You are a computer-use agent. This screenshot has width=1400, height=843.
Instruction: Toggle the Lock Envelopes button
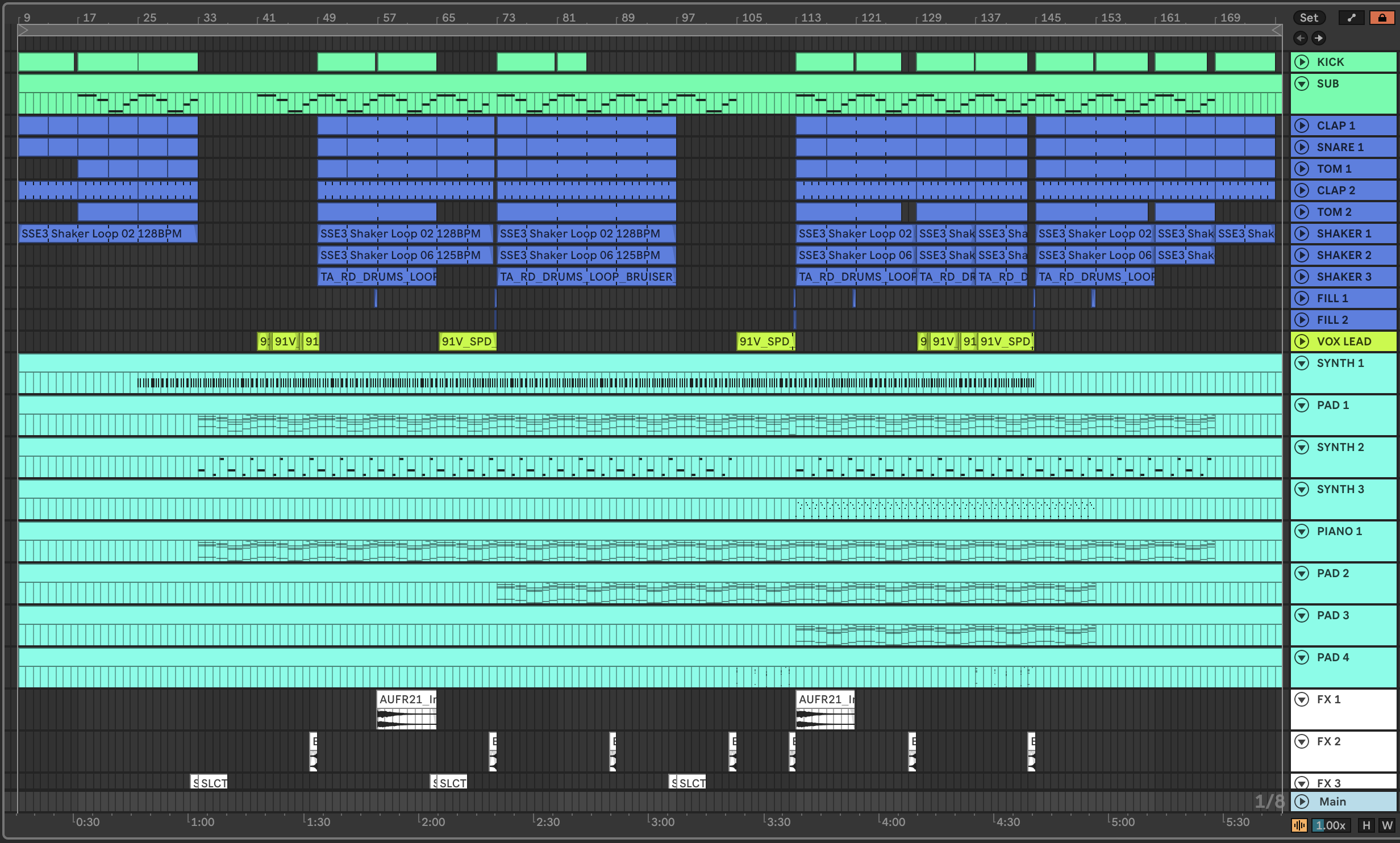(1382, 18)
